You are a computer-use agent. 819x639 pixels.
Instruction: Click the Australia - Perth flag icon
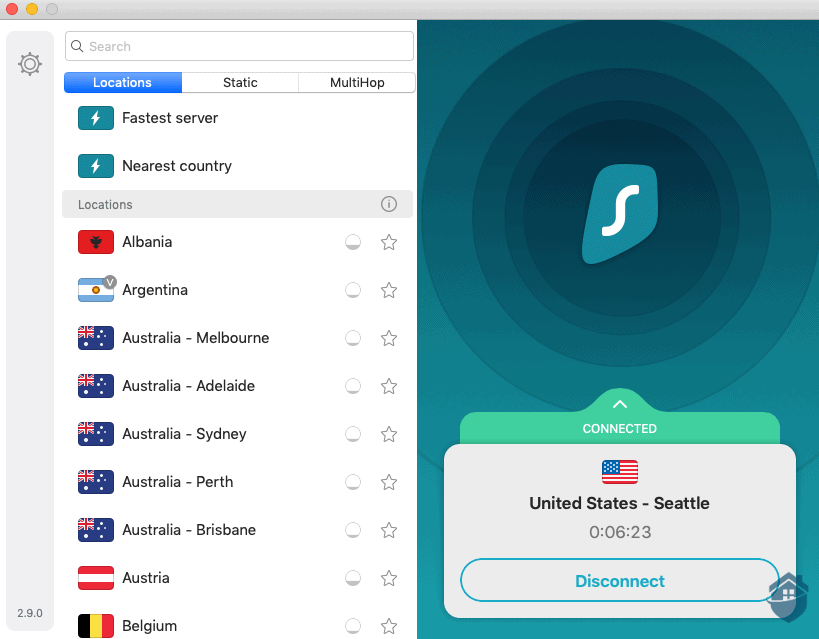click(x=96, y=482)
